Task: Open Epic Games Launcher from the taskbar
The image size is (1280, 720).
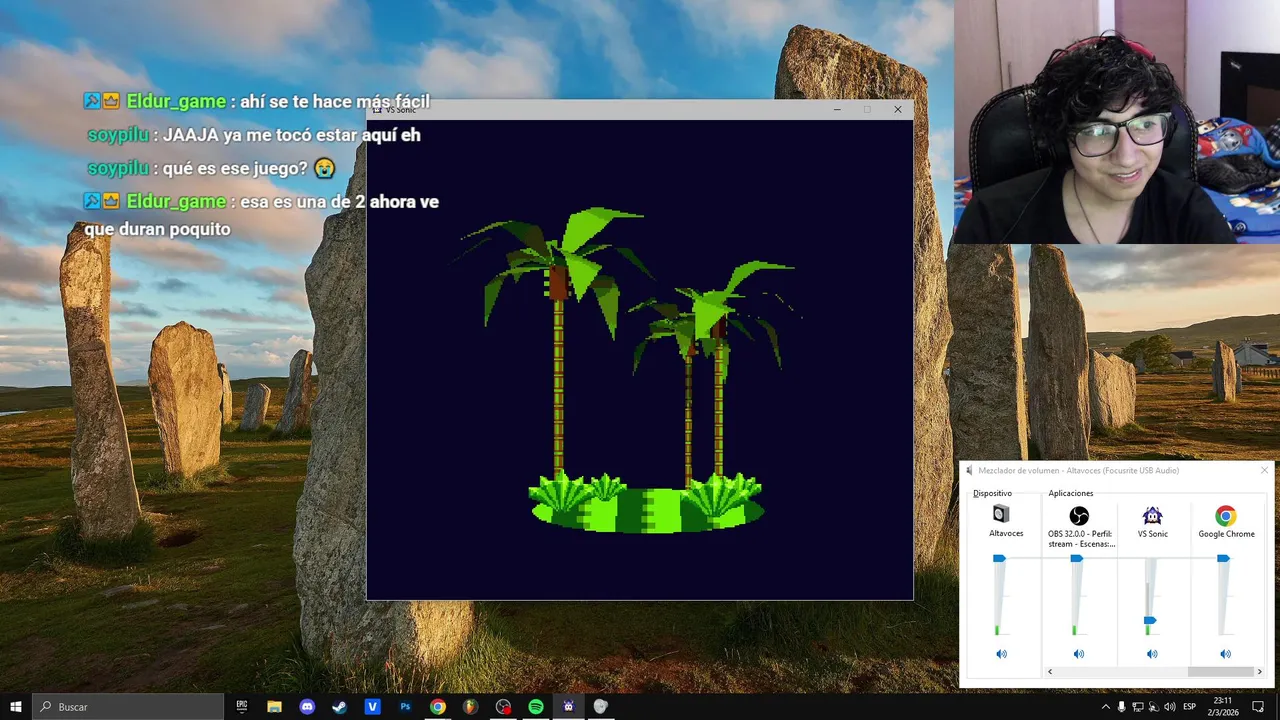Action: [241, 706]
